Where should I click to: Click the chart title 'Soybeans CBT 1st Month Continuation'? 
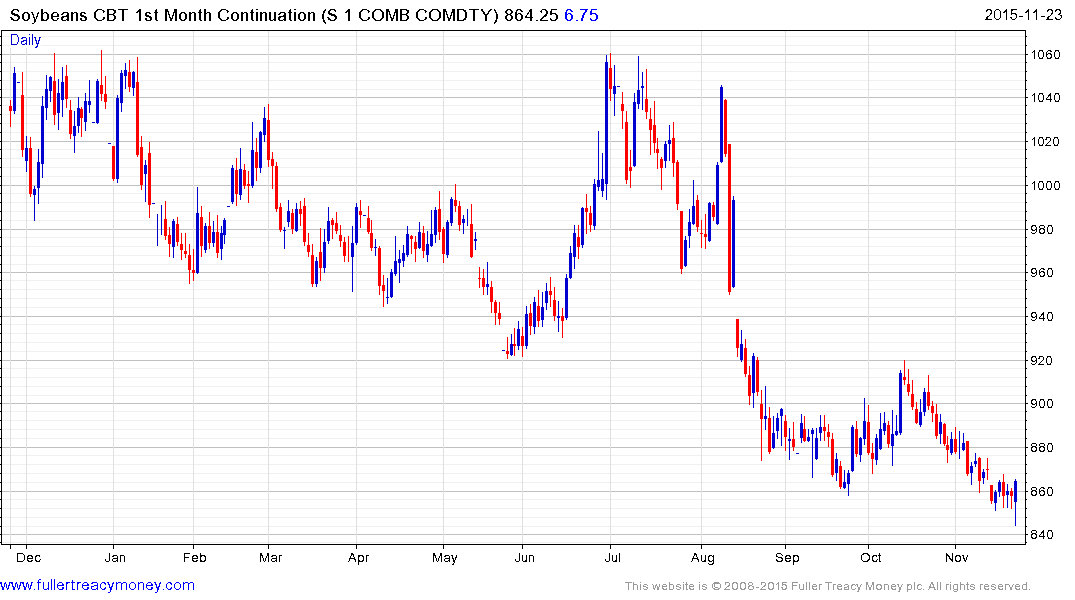point(163,15)
